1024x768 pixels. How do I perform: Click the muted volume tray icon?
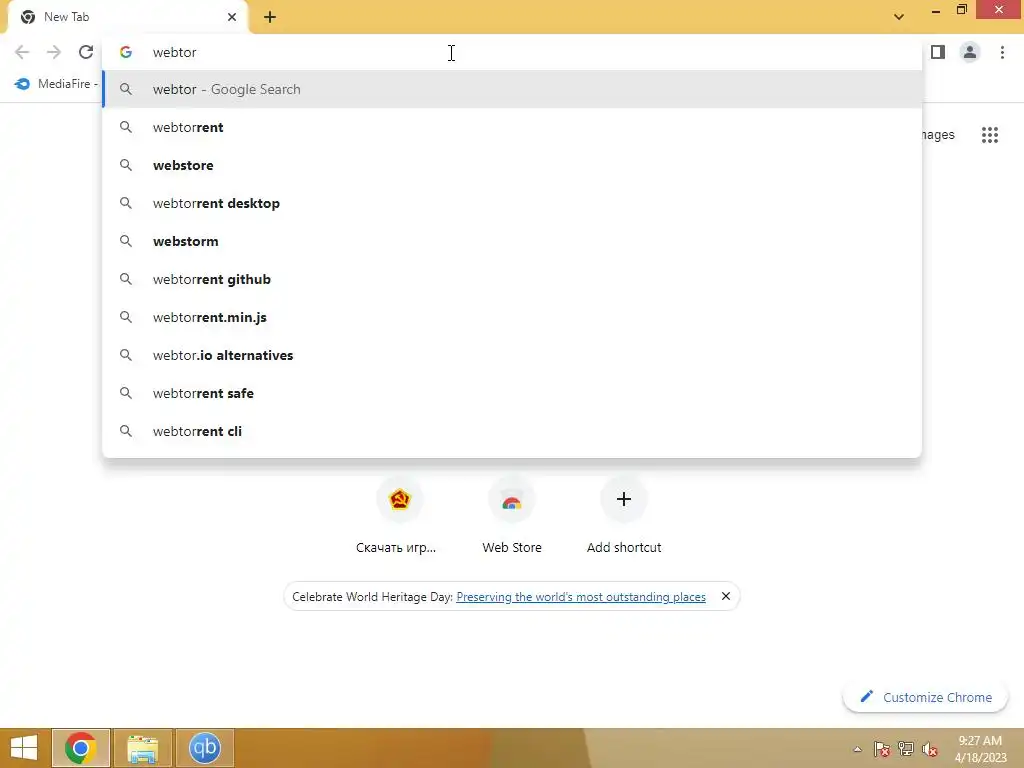tap(930, 749)
